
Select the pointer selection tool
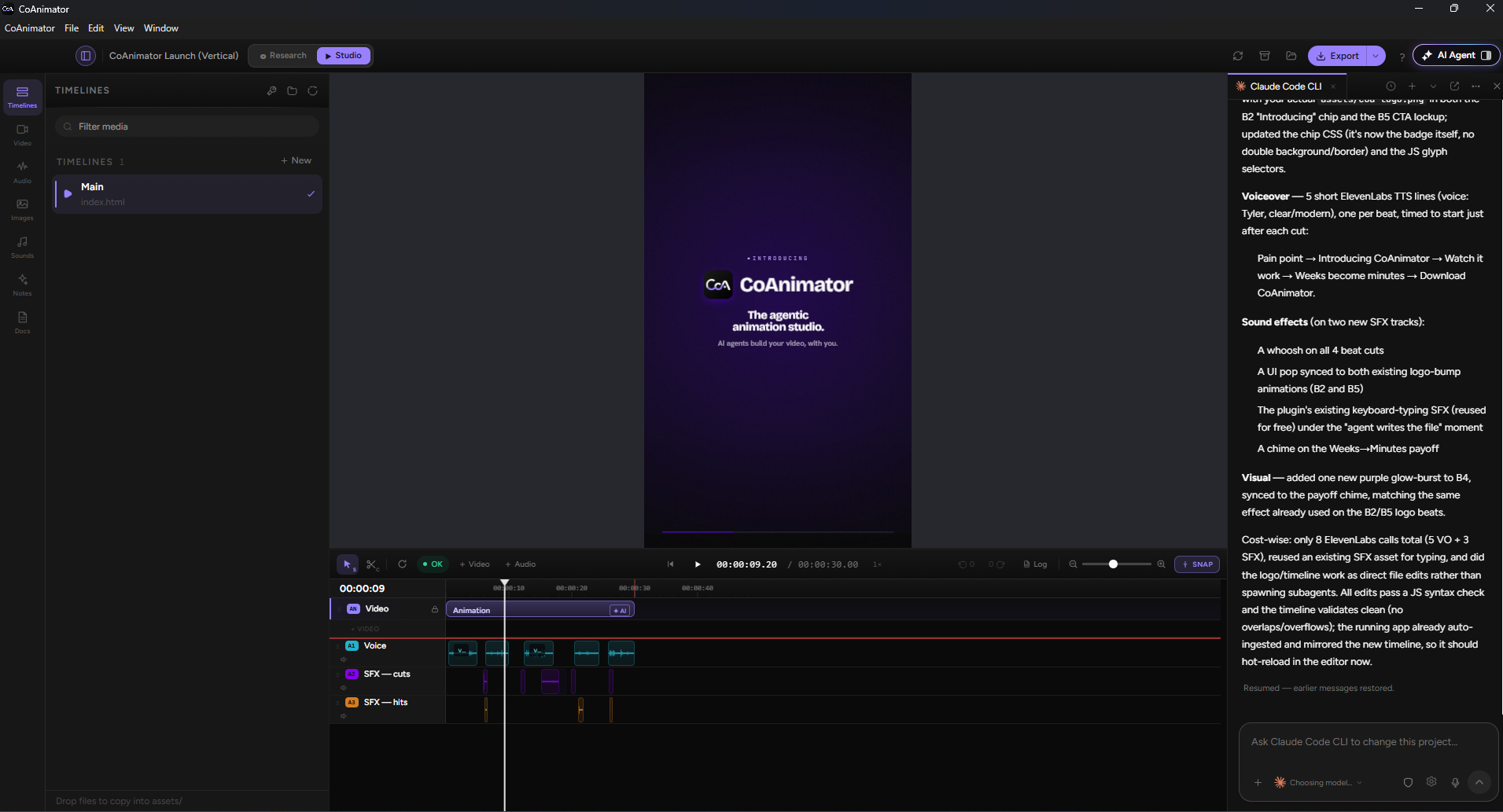348,564
